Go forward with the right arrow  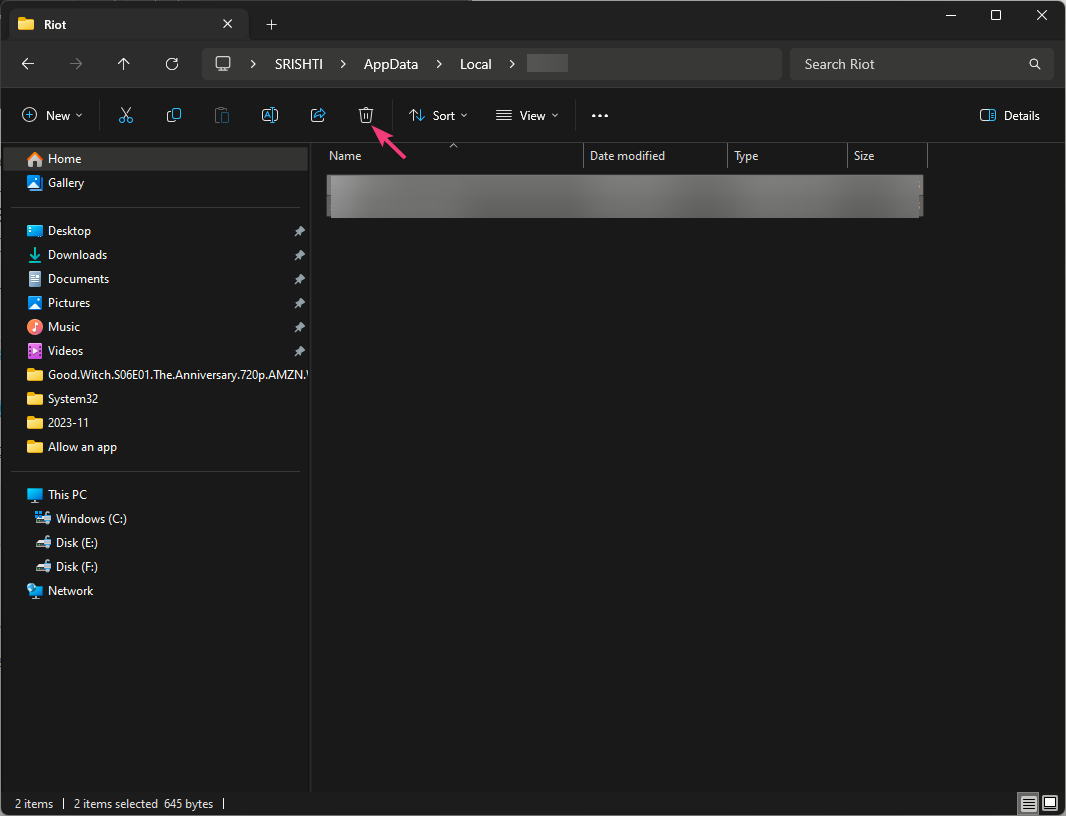[76, 64]
